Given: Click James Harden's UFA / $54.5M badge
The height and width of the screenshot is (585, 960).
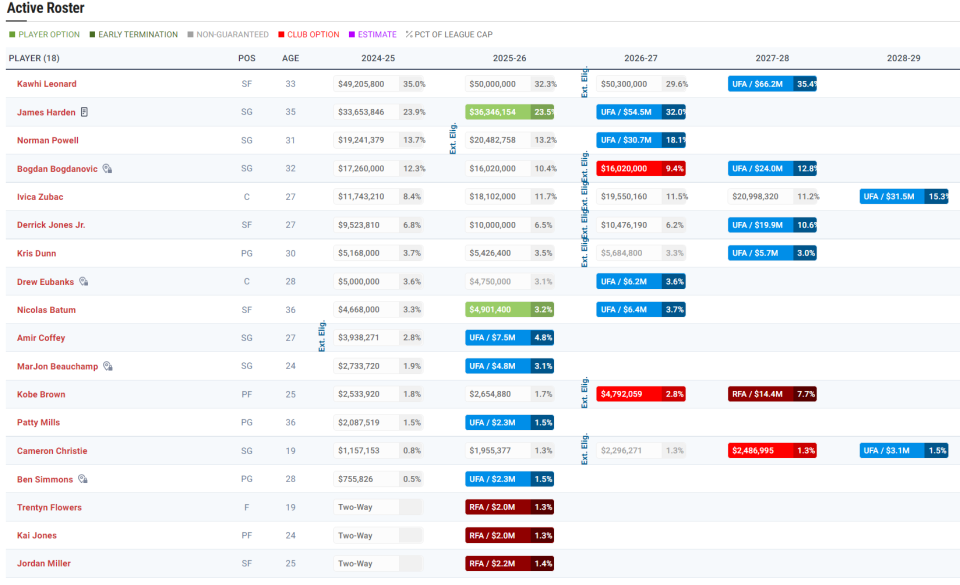Looking at the screenshot, I should pyautogui.click(x=640, y=112).
